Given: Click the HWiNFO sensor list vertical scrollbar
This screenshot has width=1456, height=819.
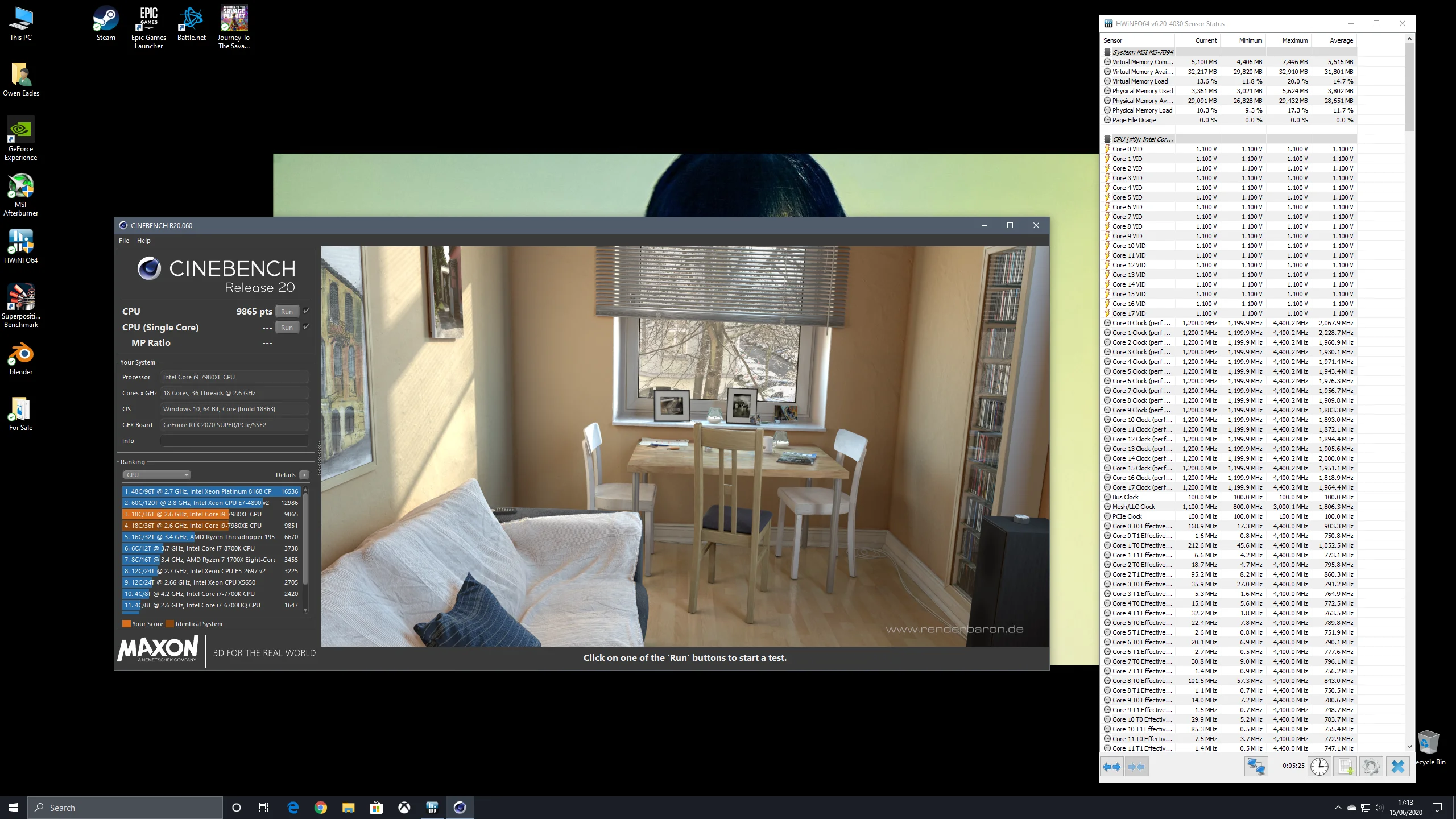Looking at the screenshot, I should (1409, 392).
